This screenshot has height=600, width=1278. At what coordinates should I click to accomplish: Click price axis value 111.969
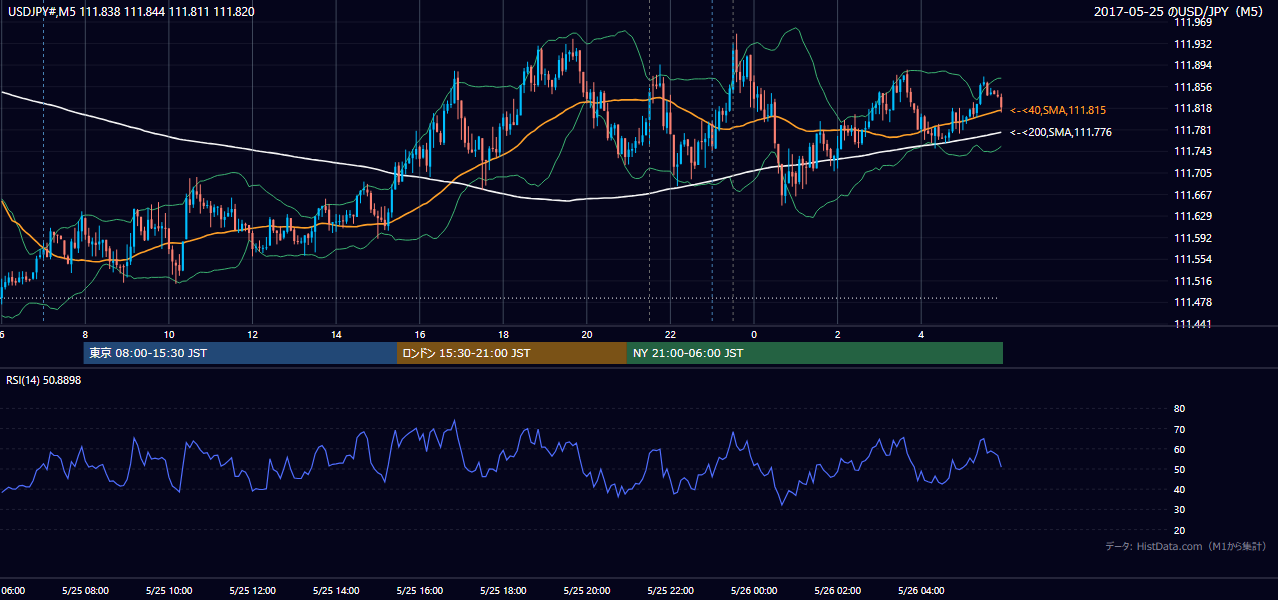(1194, 22)
